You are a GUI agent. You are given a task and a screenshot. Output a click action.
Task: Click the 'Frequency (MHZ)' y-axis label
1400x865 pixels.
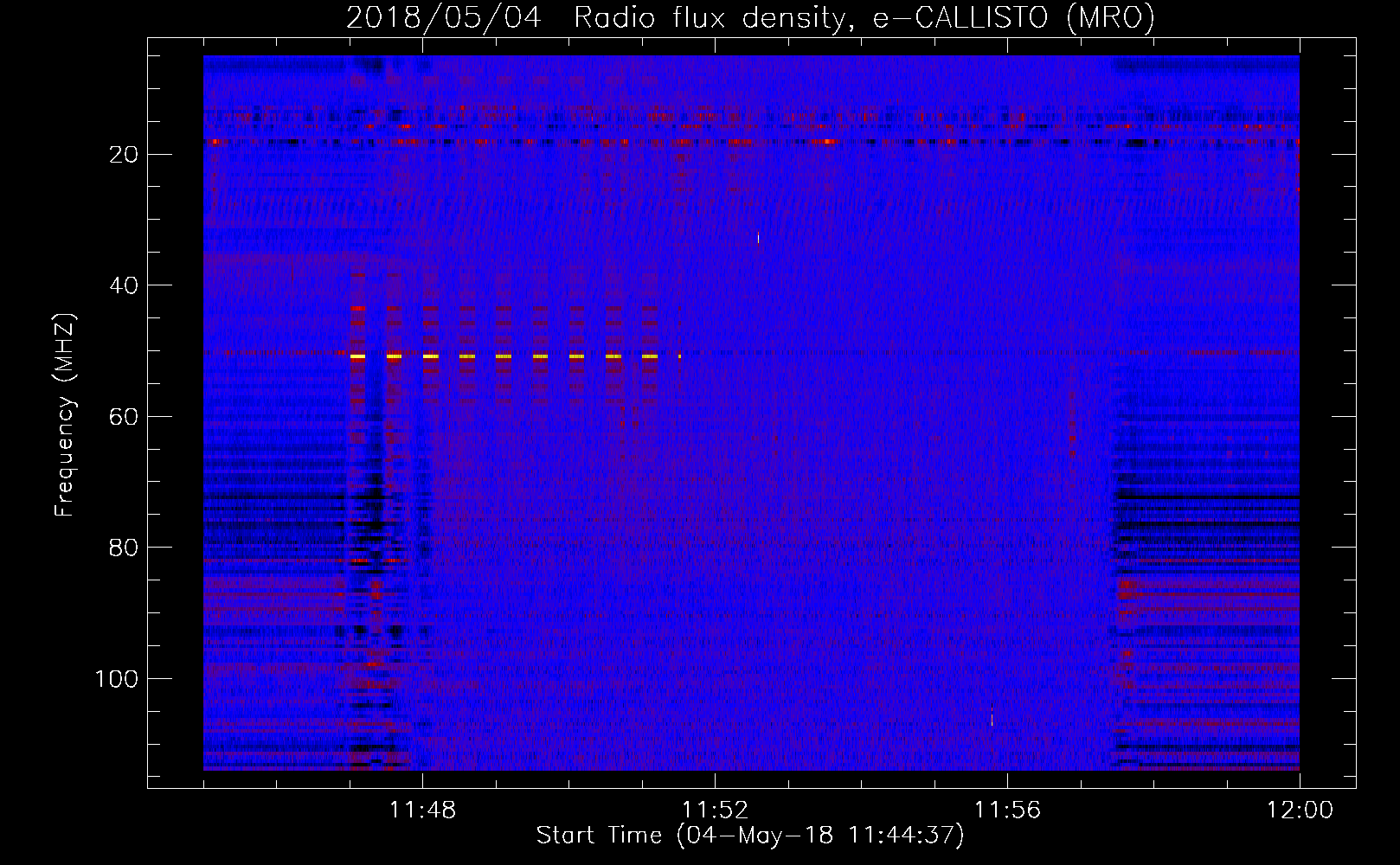[65, 415]
